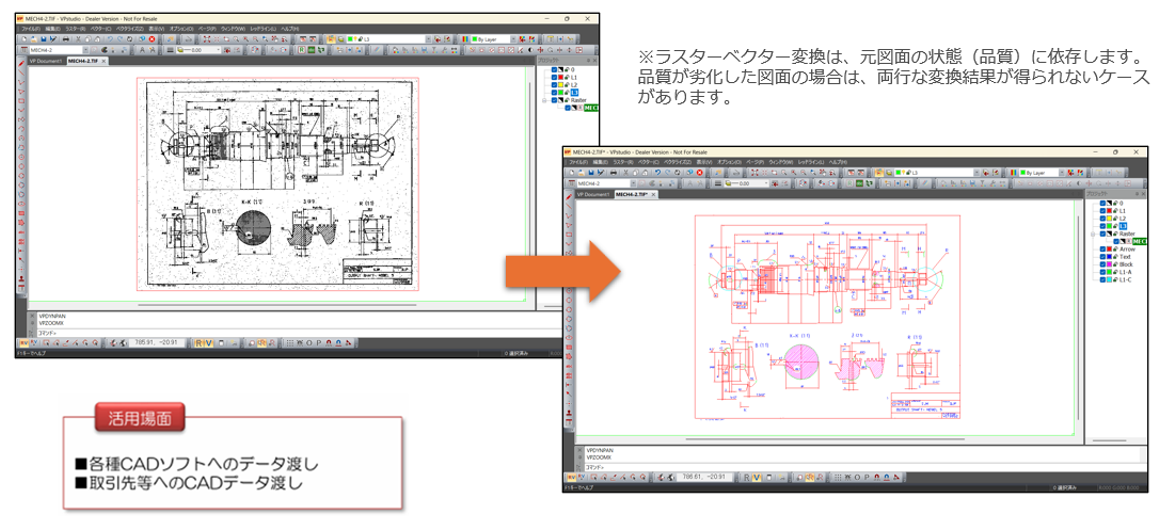Open L3 layer dropdown in vector-drawing window toolbar
The width and height of the screenshot is (1167, 520).
coord(976,173)
